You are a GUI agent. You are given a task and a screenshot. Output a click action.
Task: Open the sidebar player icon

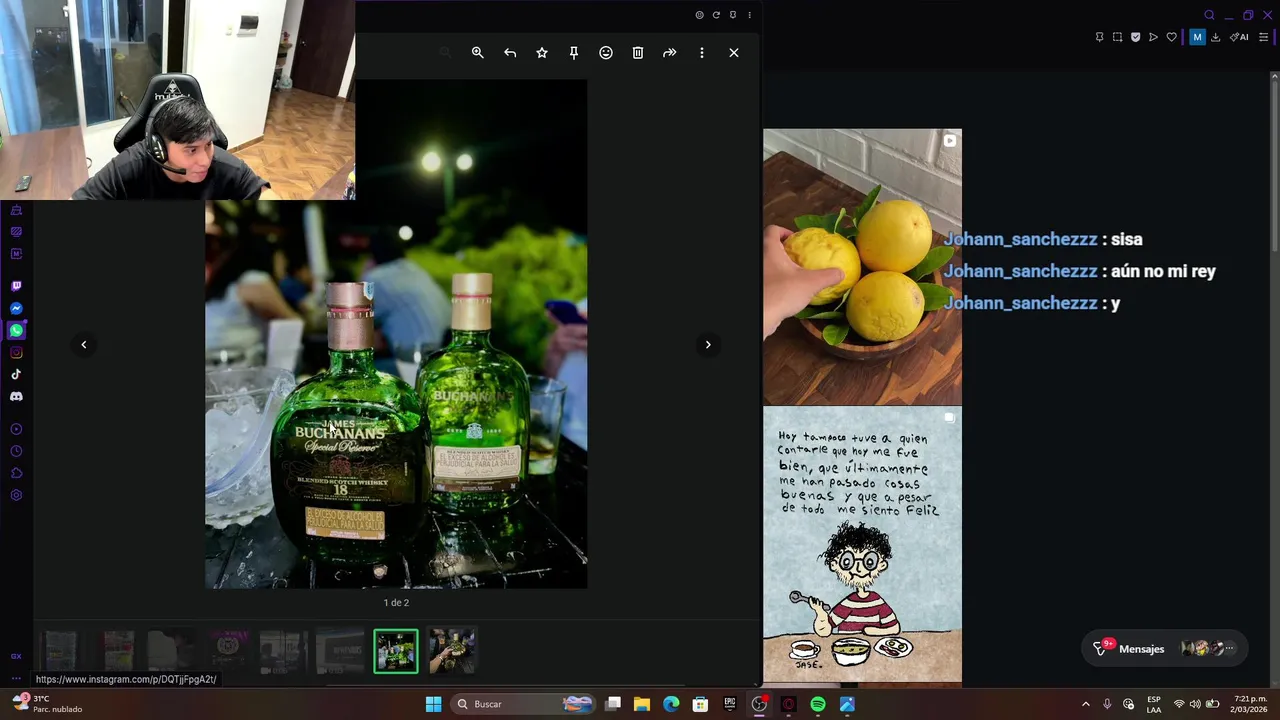(x=16, y=429)
